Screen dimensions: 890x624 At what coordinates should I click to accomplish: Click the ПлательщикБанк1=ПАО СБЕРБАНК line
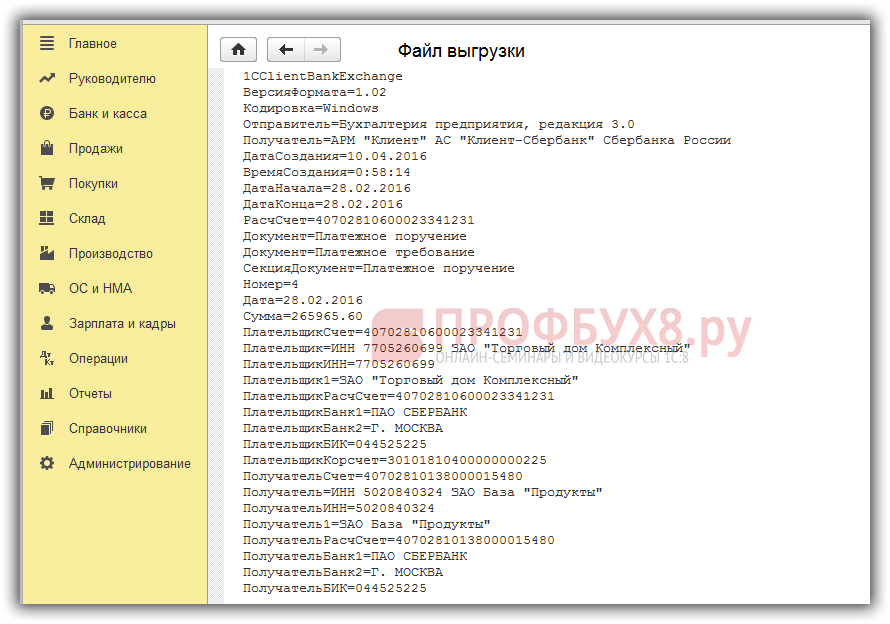(355, 412)
